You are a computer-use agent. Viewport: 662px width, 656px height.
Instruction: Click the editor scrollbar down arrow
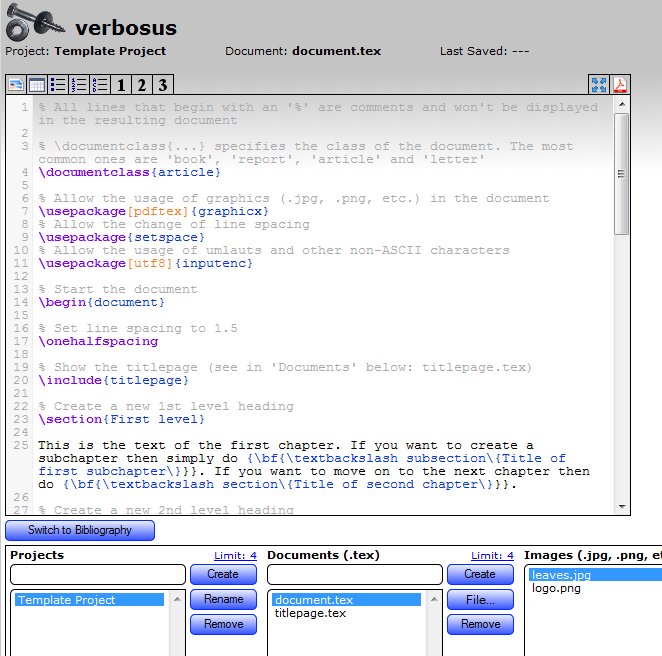tap(622, 507)
